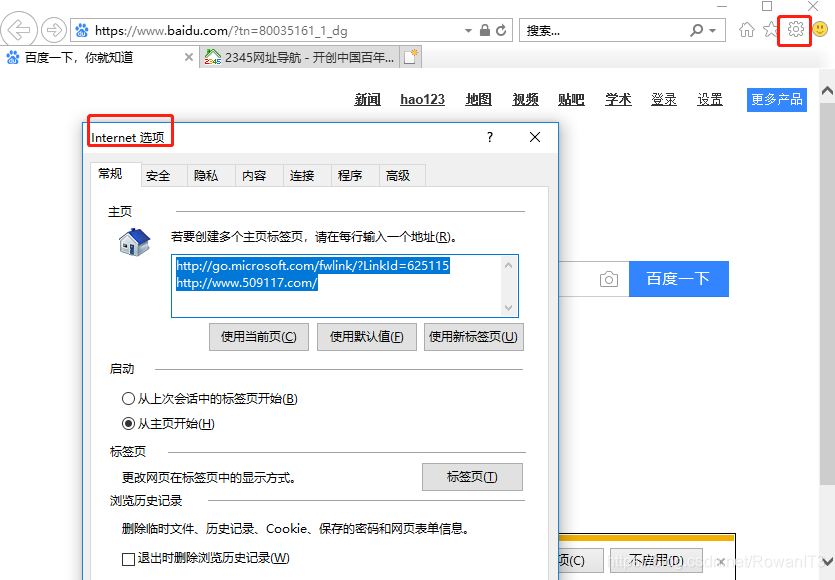
Task: Click the Home icon in browser toolbar
Action: (747, 29)
